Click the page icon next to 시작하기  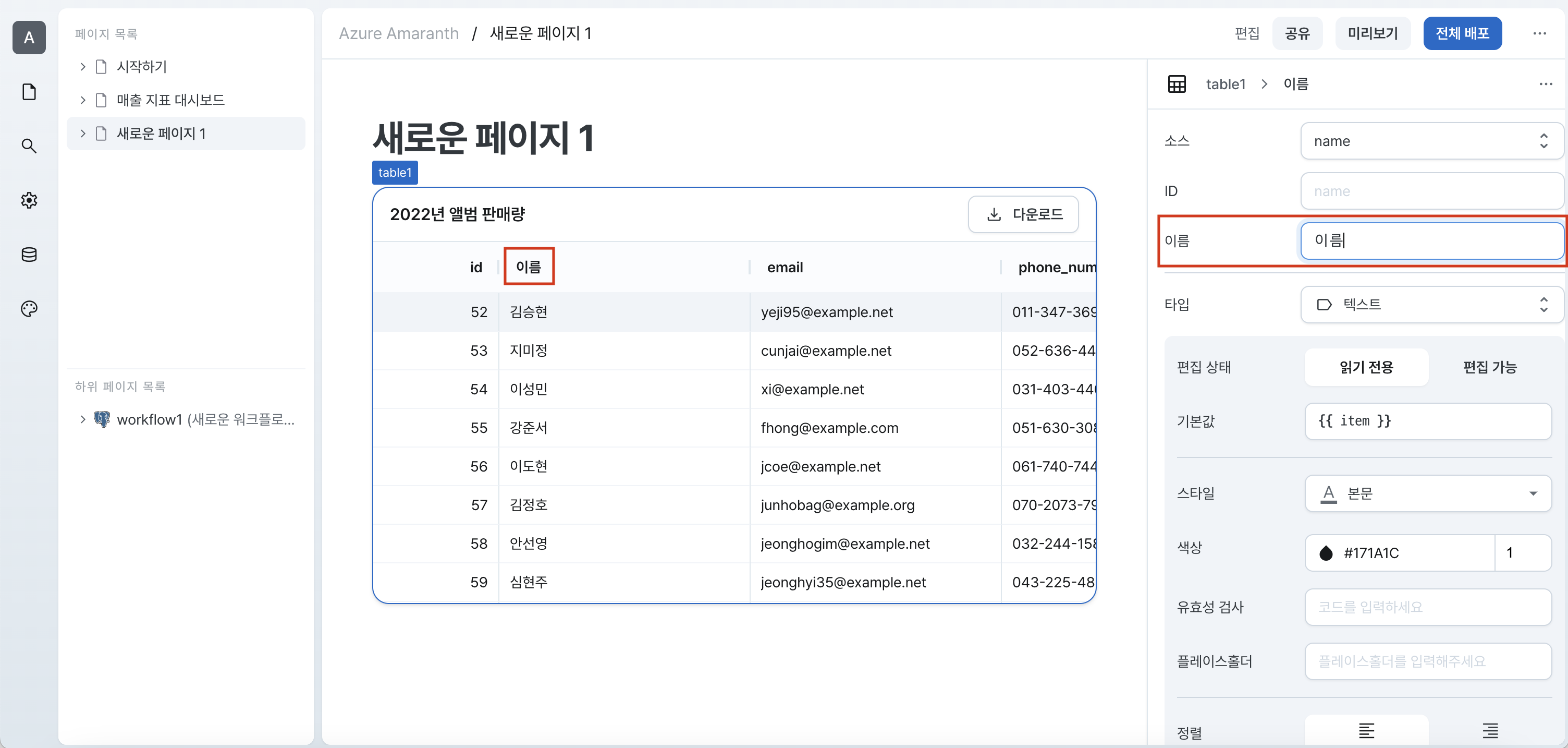click(102, 66)
